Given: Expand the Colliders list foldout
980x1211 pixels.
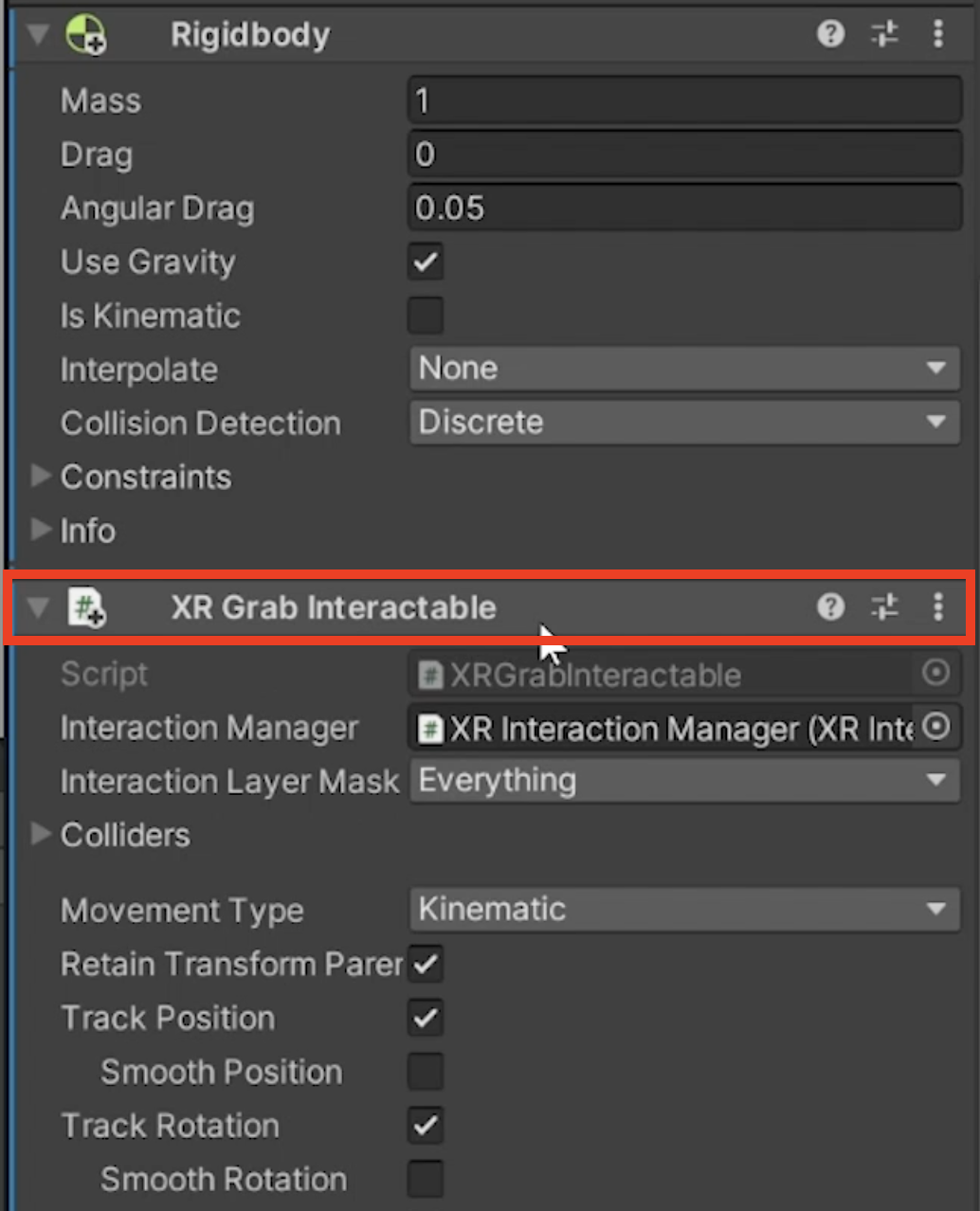Looking at the screenshot, I should click(40, 835).
